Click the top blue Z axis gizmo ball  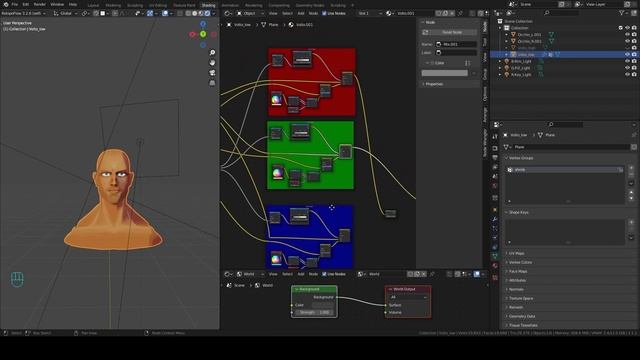point(203,24)
